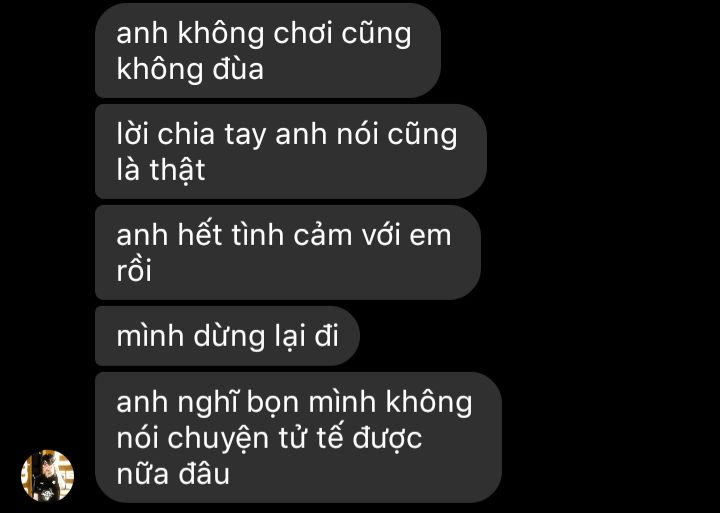Click 'nữa đâu' on the last message line
This screenshot has height=513, width=720.
(x=173, y=474)
